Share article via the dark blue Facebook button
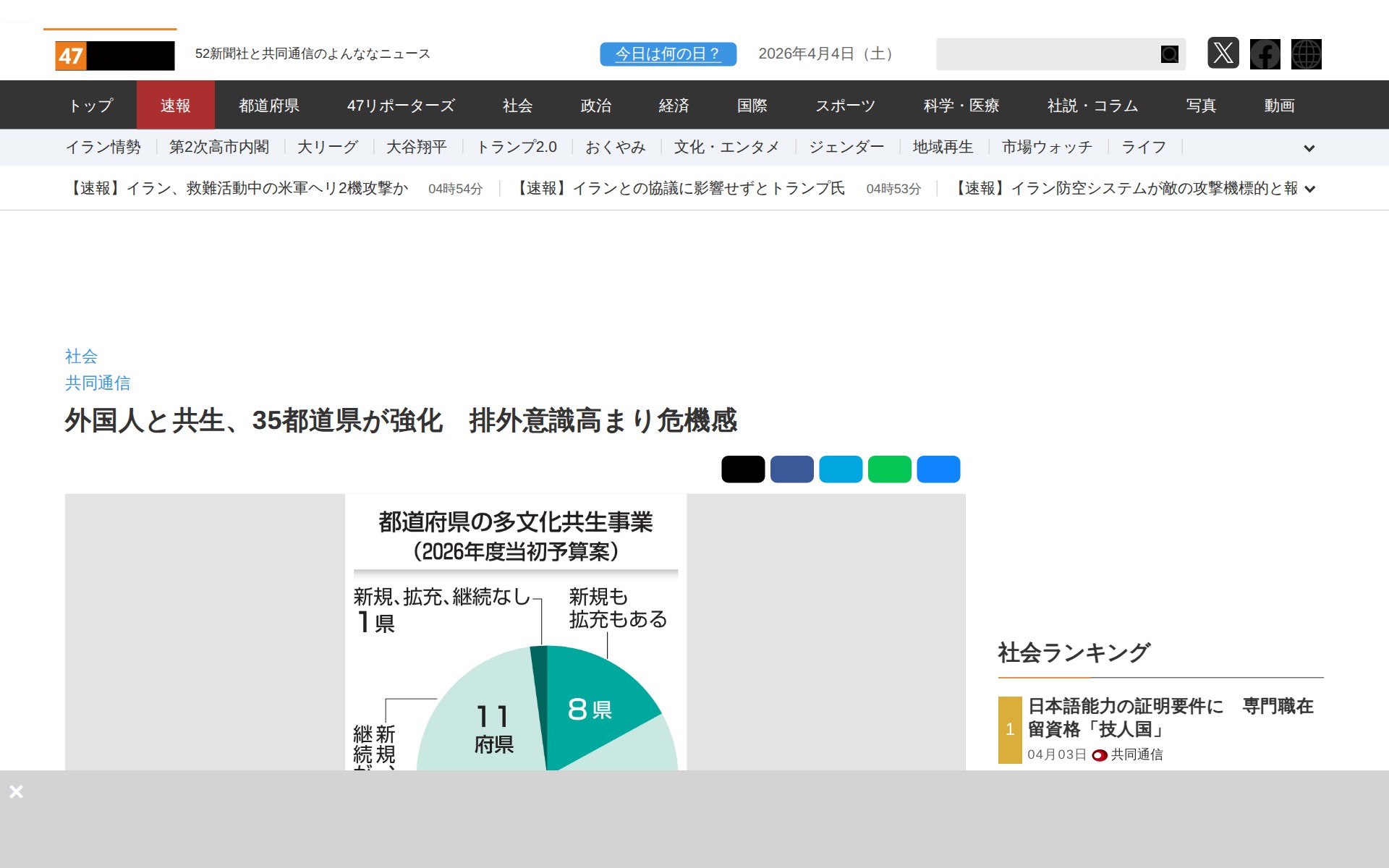Viewport: 1389px width, 868px height. coord(791,469)
